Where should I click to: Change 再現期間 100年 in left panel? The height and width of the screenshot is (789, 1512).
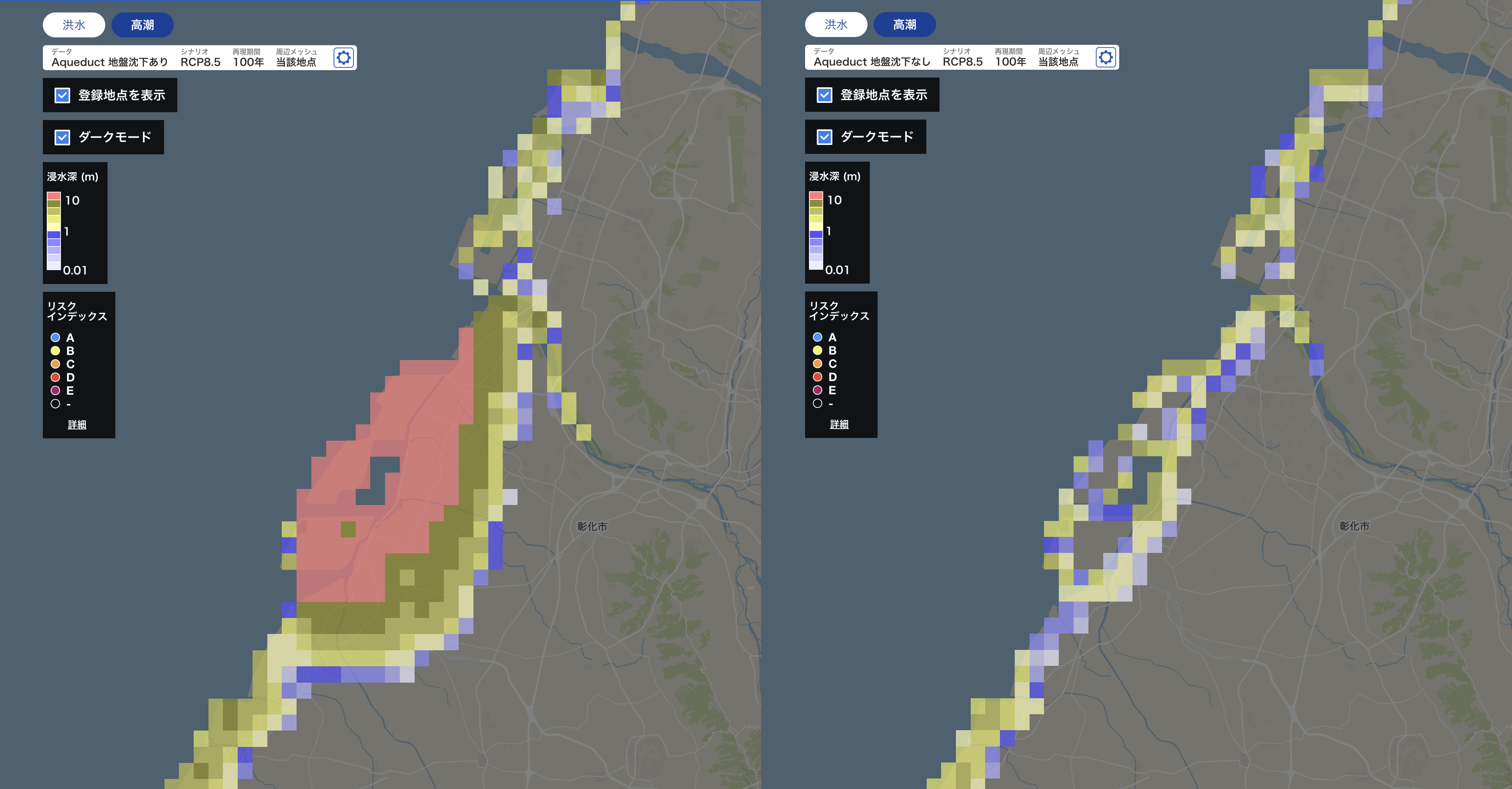click(248, 62)
